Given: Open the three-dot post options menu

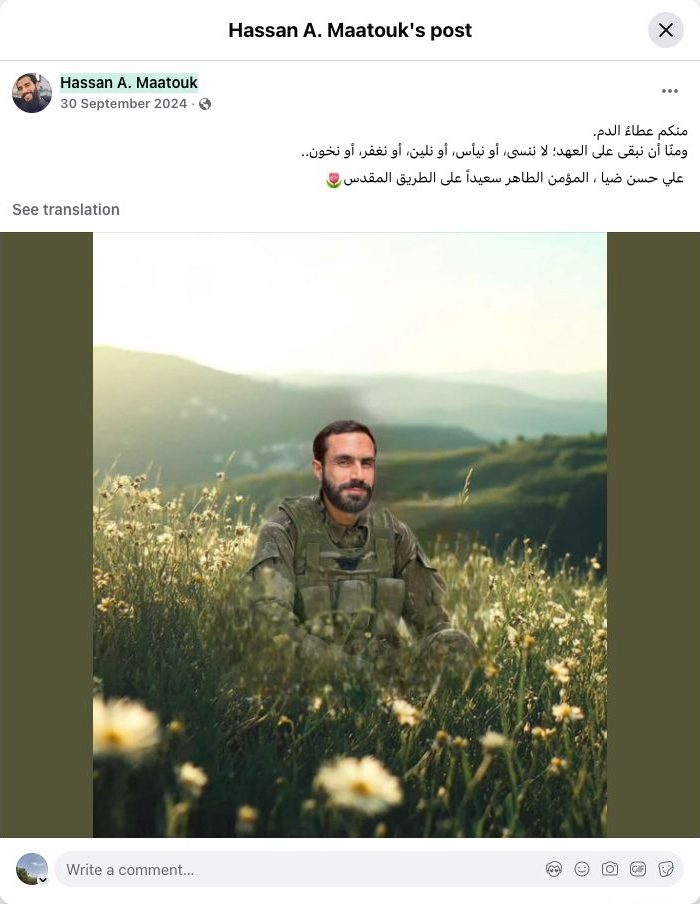Looking at the screenshot, I should 669,91.
